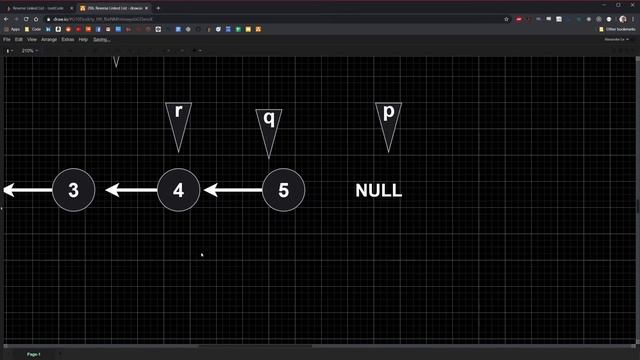Image resolution: width=640 pixels, height=360 pixels.
Task: Open the Chrome profile avatar
Action: [622, 19]
